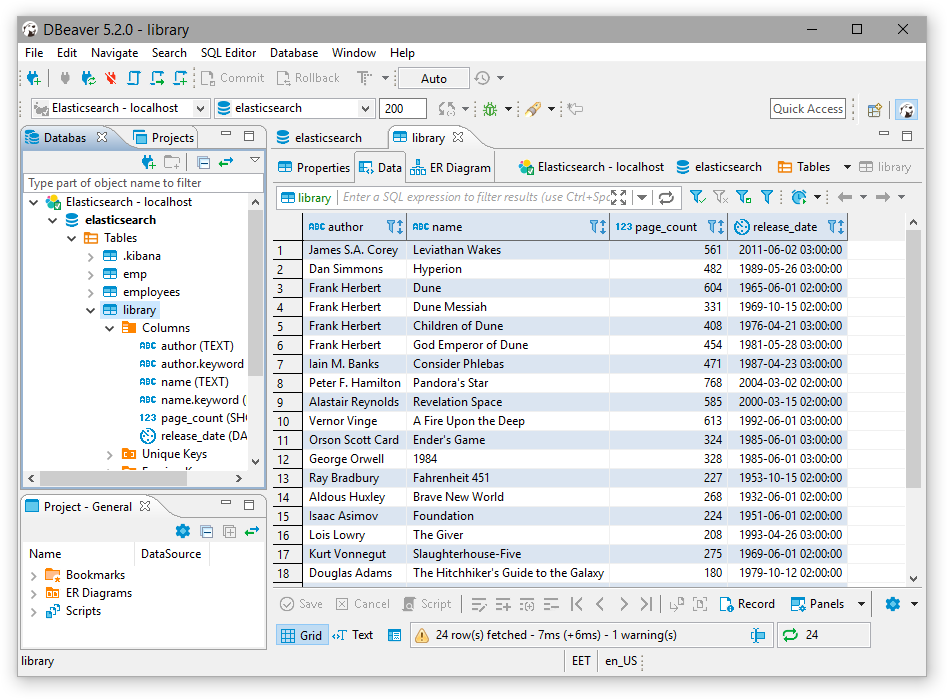947x699 pixels.
Task: Open the SQL Editor menu
Action: point(229,52)
